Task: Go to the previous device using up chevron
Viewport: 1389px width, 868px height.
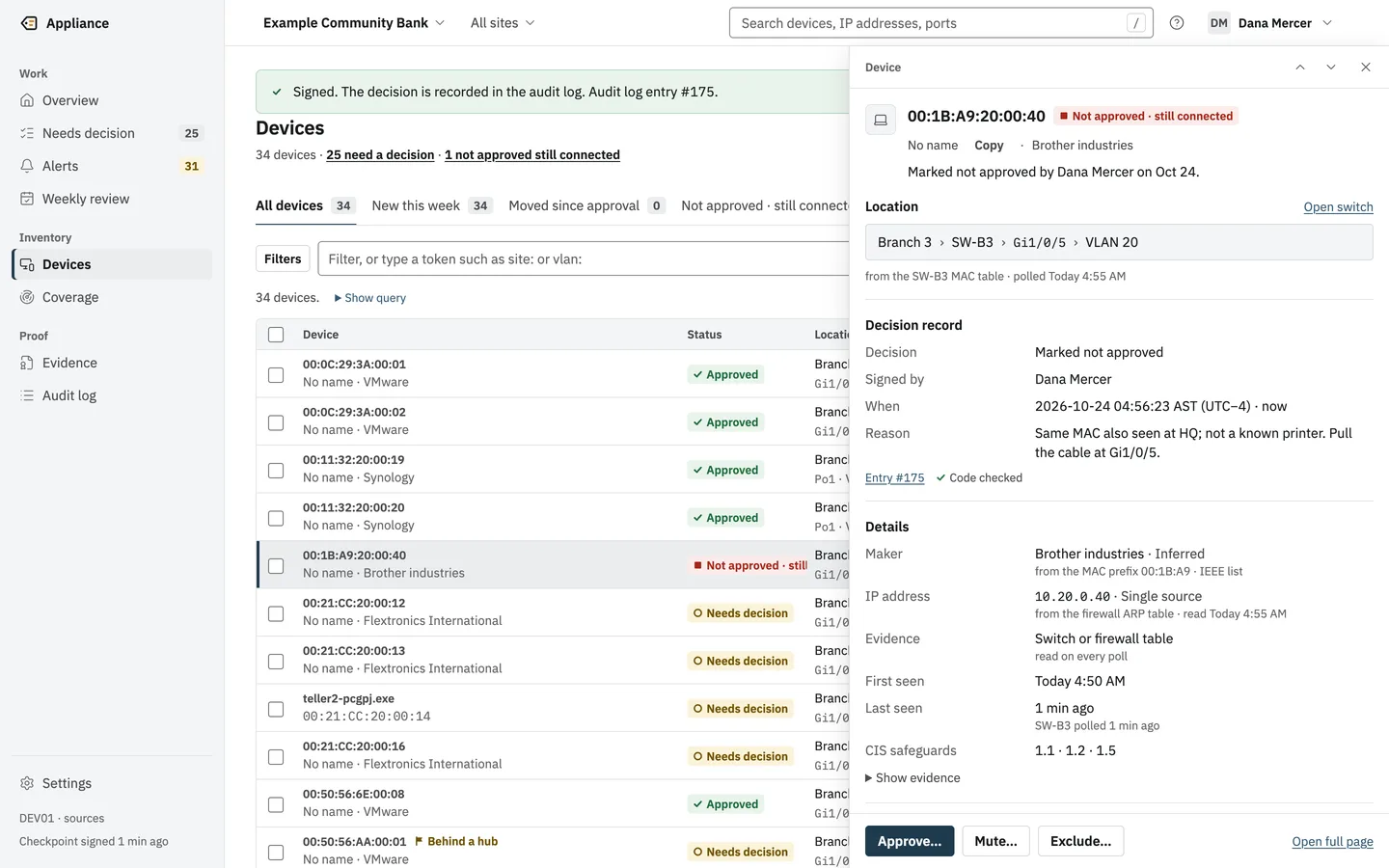Action: [x=1300, y=68]
